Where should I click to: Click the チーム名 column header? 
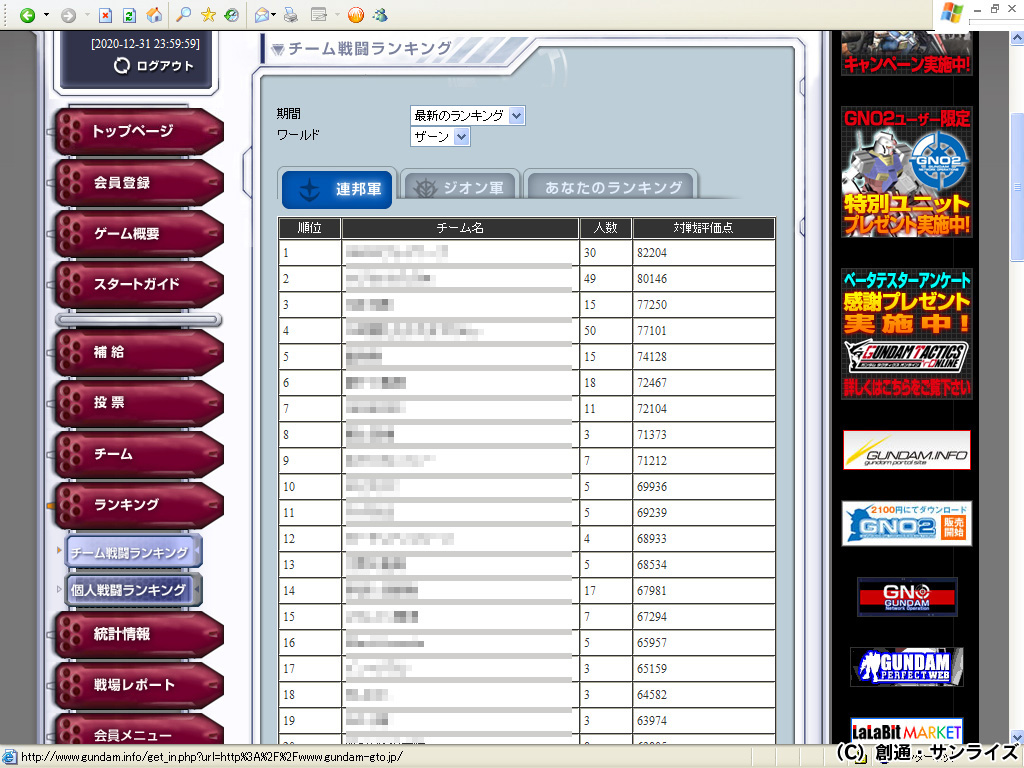coord(460,228)
